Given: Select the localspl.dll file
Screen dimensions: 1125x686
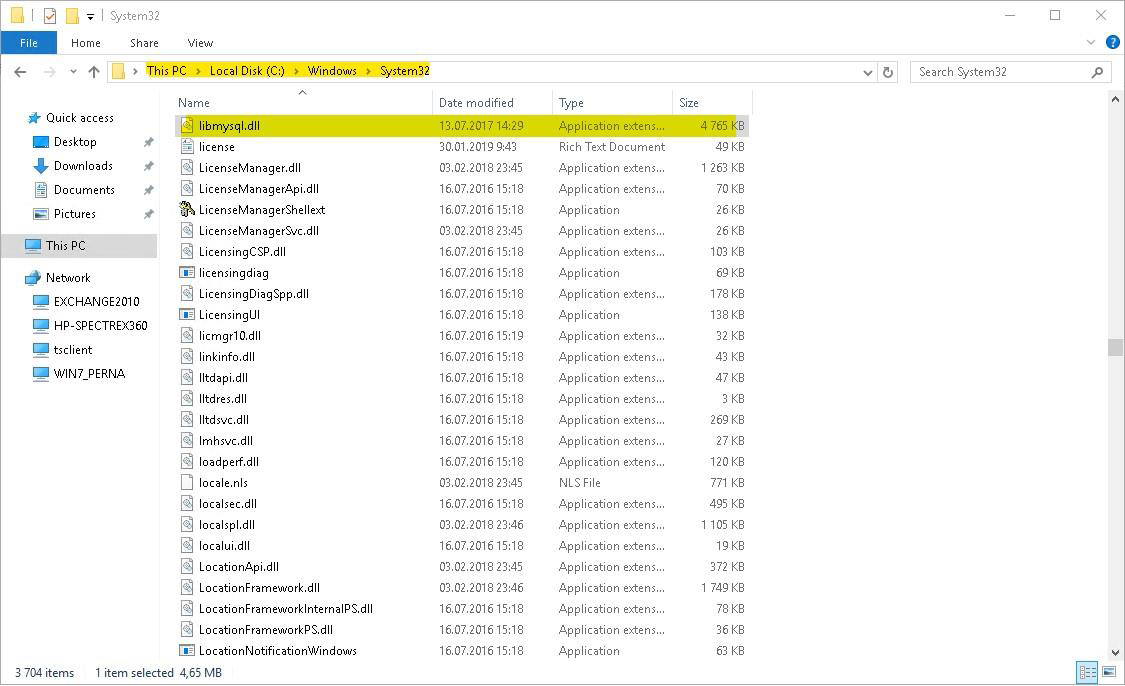Looking at the screenshot, I should [227, 525].
